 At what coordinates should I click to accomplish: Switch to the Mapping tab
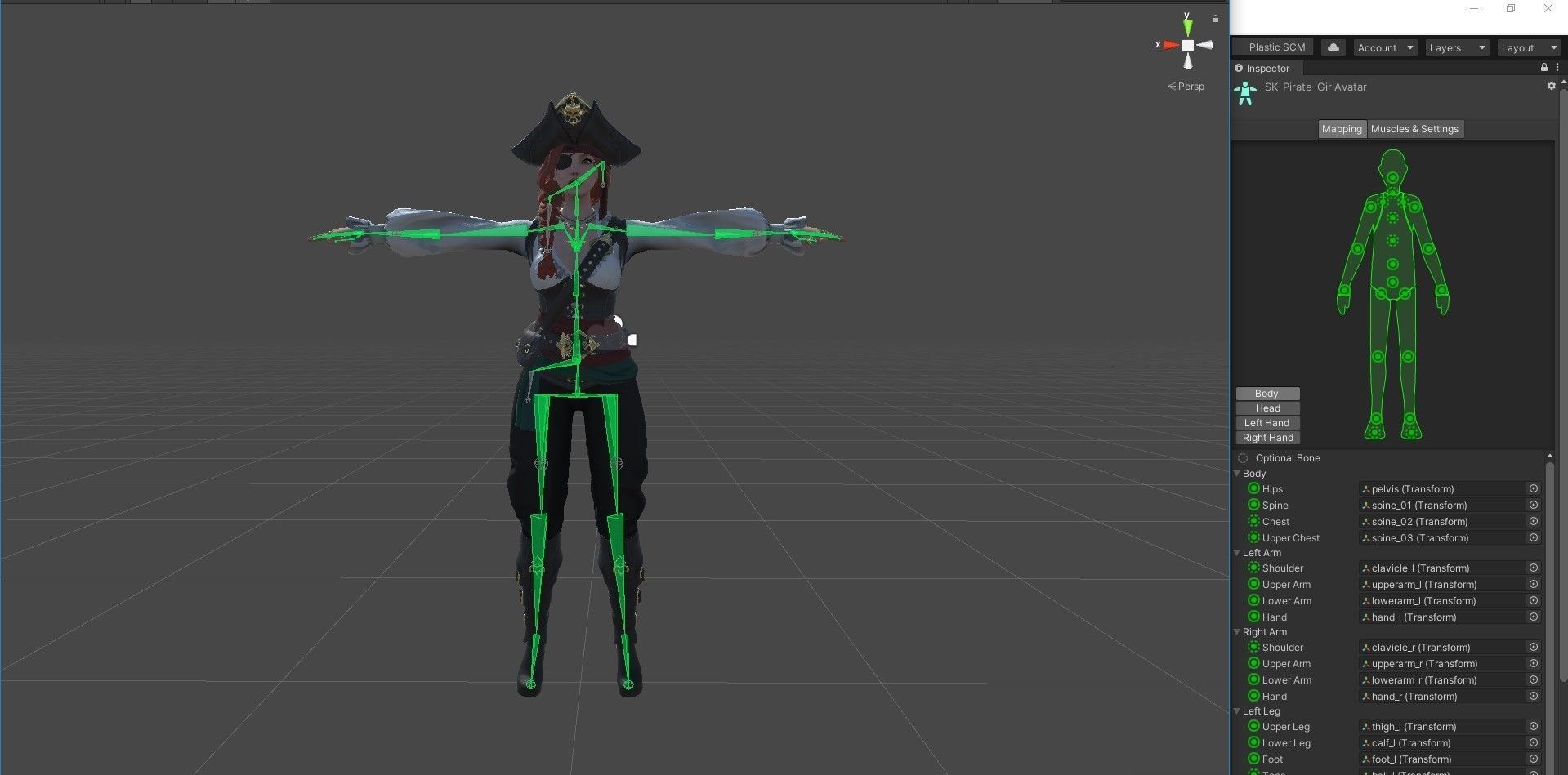1342,129
